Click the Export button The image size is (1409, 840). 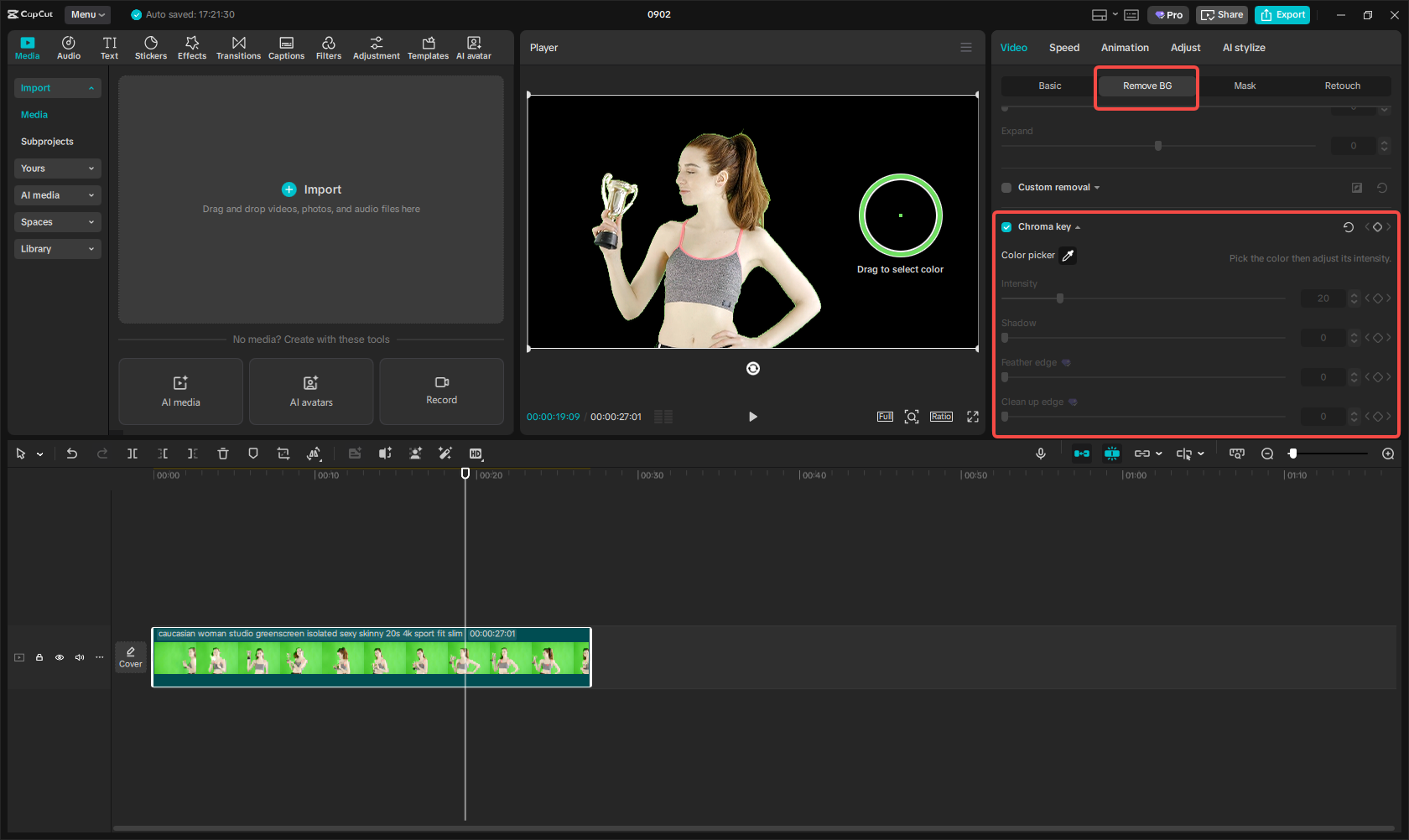[1282, 15]
